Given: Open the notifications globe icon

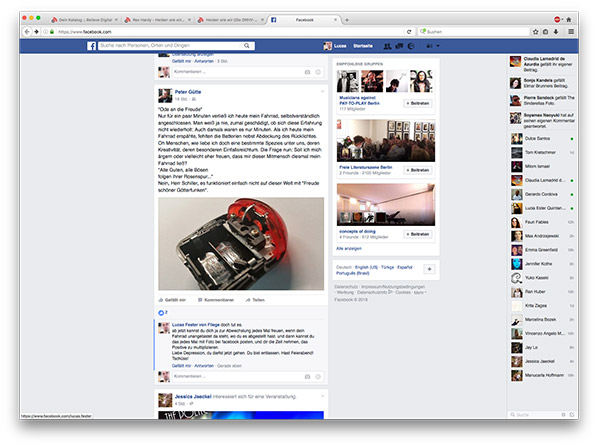Looking at the screenshot, I should (411, 46).
